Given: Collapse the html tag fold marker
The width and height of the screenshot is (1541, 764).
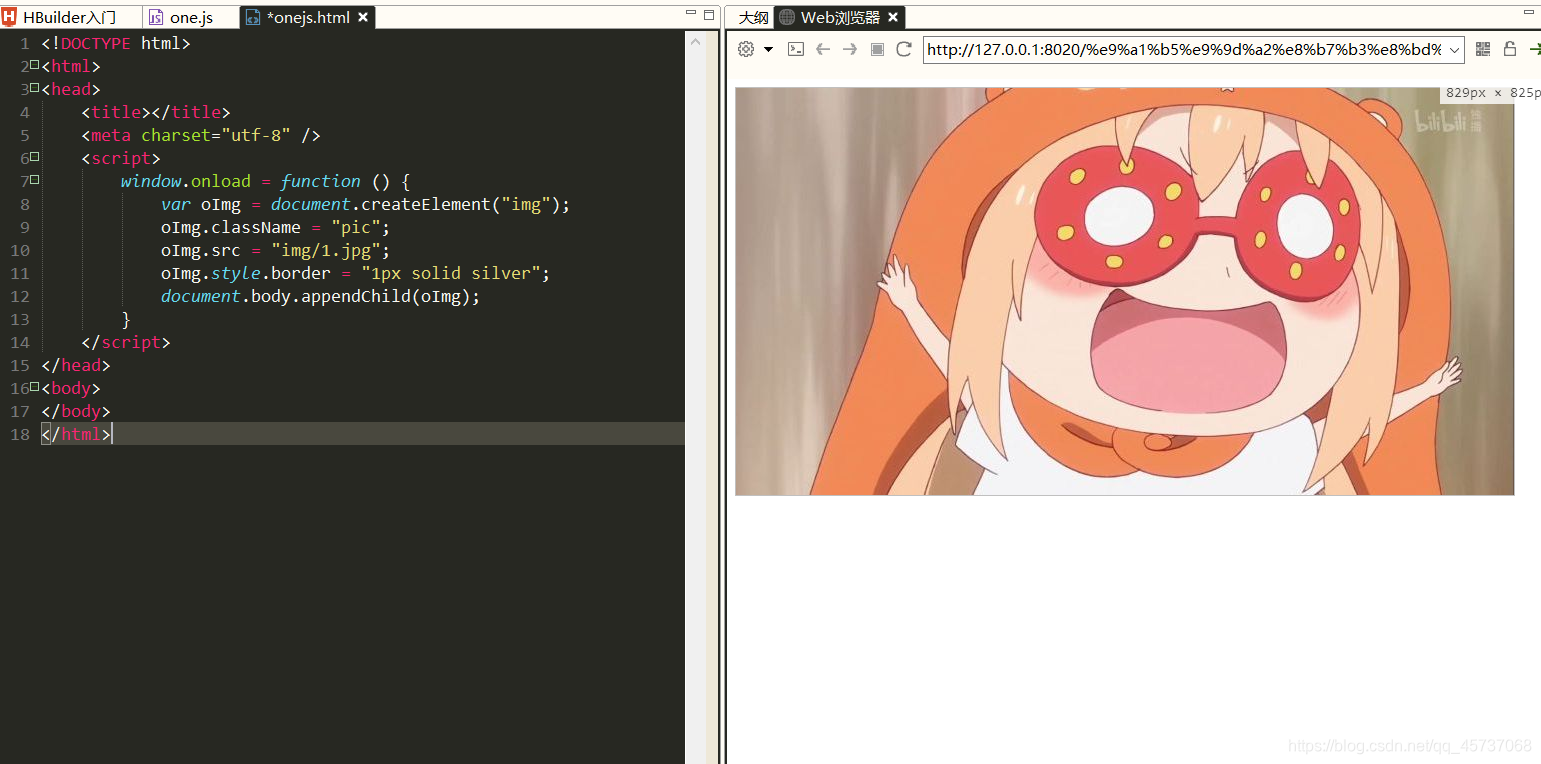Looking at the screenshot, I should pyautogui.click(x=34, y=64).
